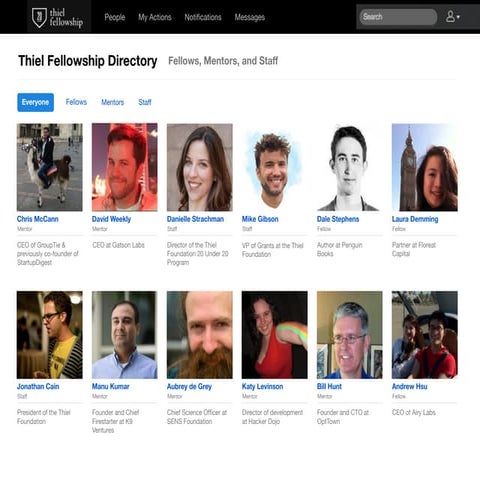Click the Jonathan Cain name link

click(x=38, y=387)
